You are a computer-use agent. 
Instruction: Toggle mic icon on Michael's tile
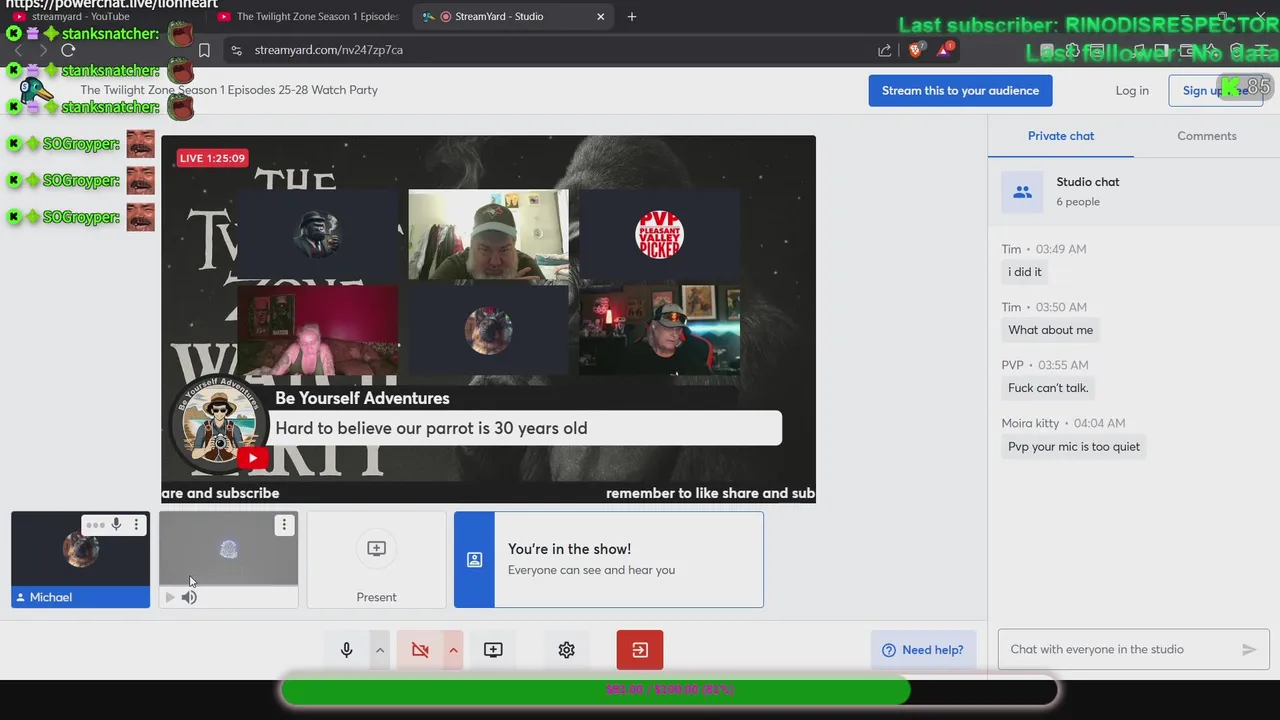(x=116, y=525)
